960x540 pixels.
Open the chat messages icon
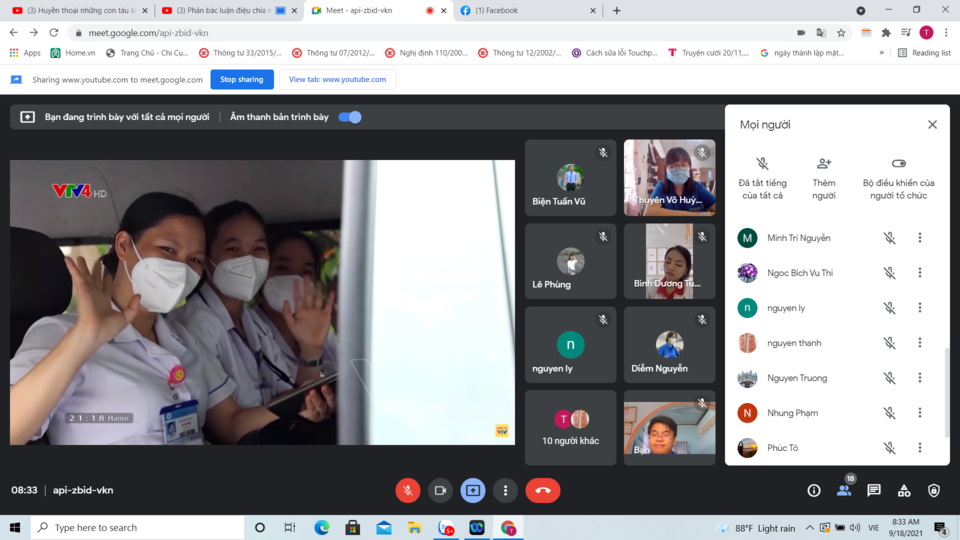point(874,490)
